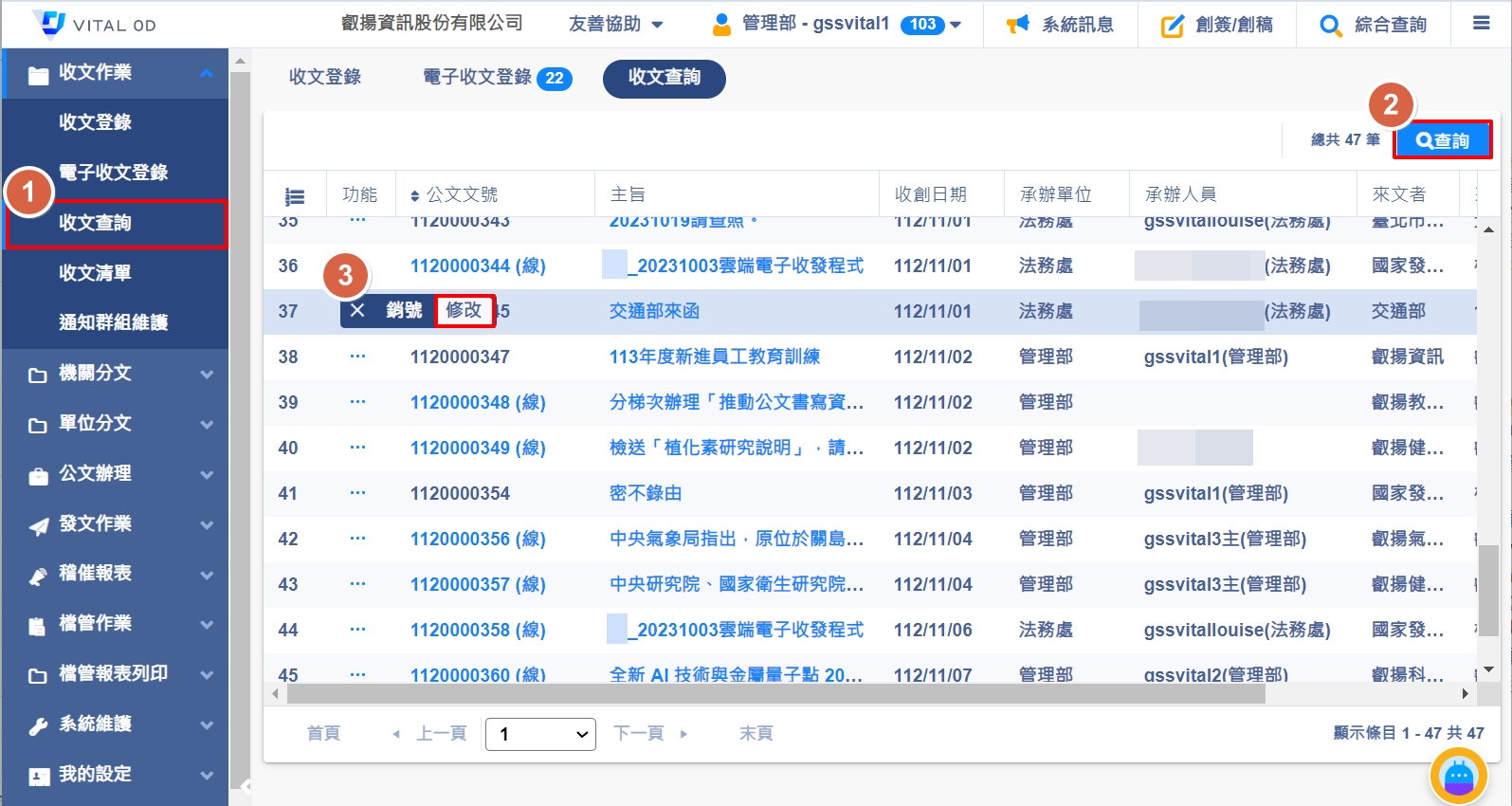Image resolution: width=1512 pixels, height=806 pixels.
Task: Click the blue 查詢 button
Action: (x=1442, y=140)
